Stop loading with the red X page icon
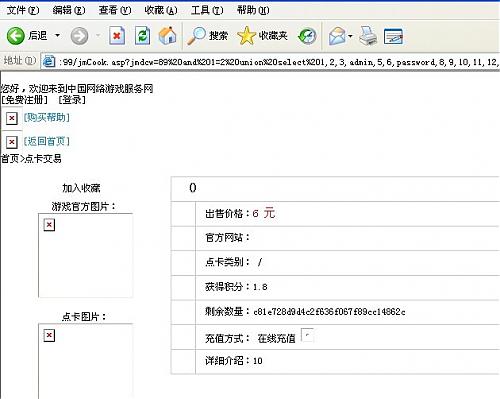500x399 pixels. pyautogui.click(x=117, y=35)
